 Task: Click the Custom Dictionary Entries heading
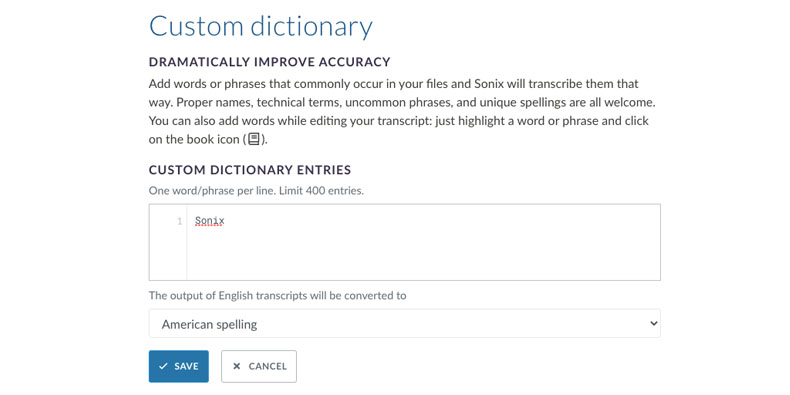tap(250, 170)
